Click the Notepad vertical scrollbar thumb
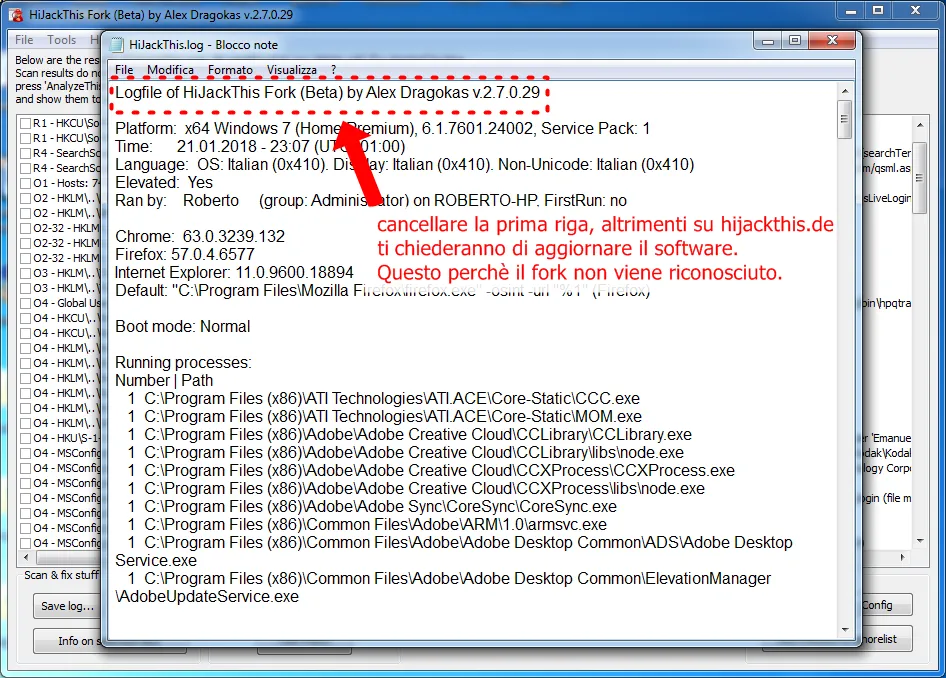Image resolution: width=946 pixels, height=678 pixels. pyautogui.click(x=845, y=119)
